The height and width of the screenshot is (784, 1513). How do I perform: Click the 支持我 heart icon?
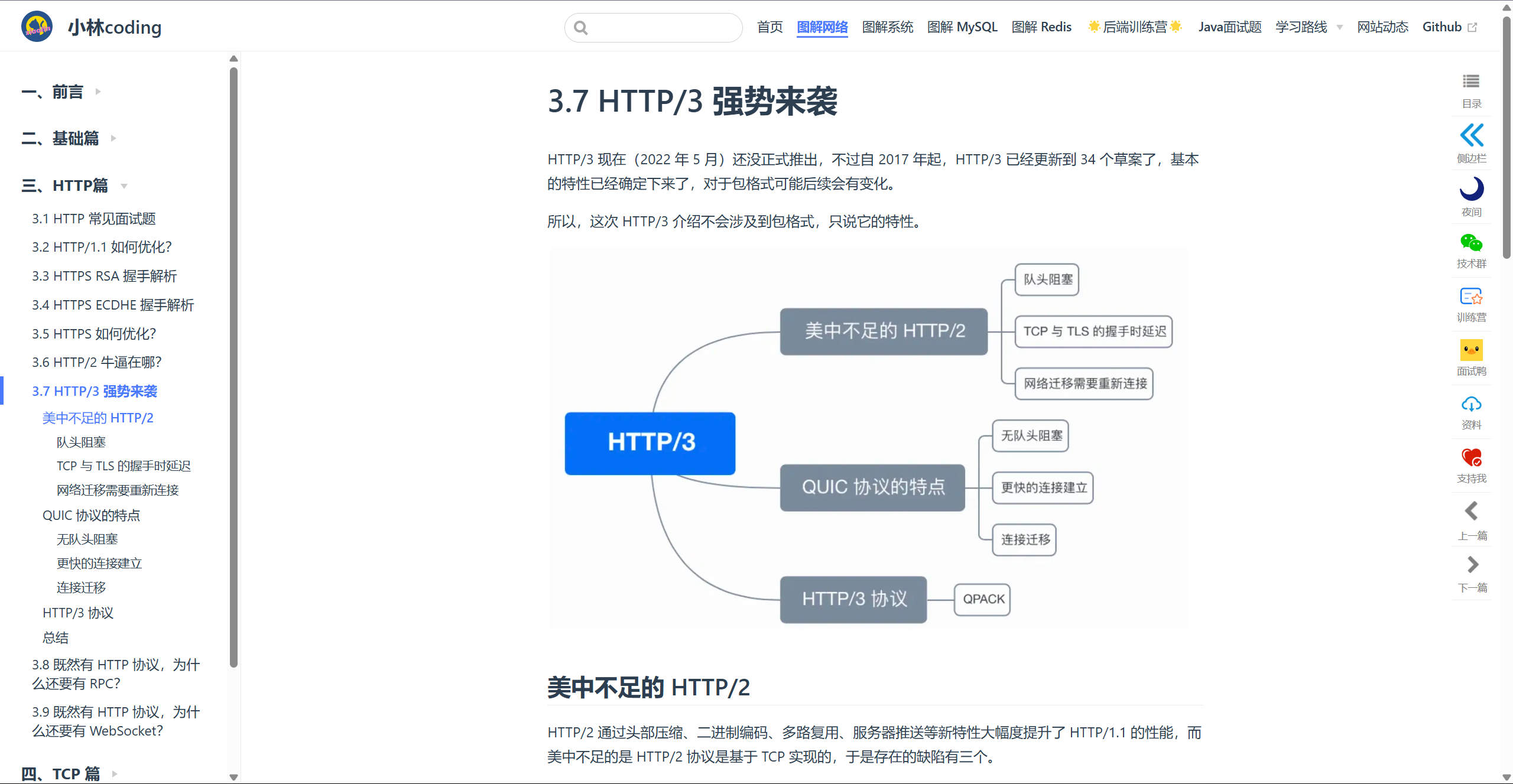click(1471, 458)
